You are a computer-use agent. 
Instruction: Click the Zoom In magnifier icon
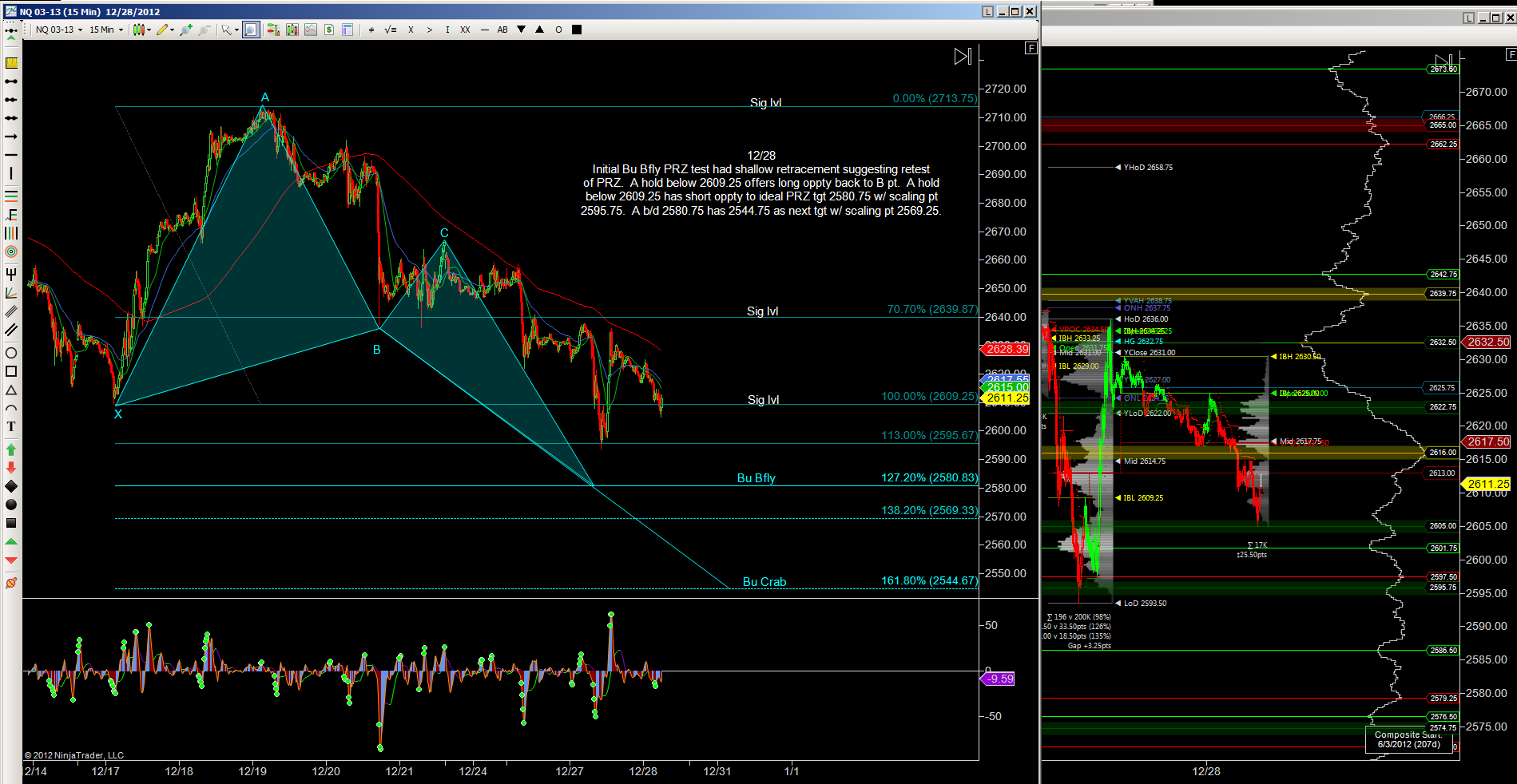tap(186, 30)
